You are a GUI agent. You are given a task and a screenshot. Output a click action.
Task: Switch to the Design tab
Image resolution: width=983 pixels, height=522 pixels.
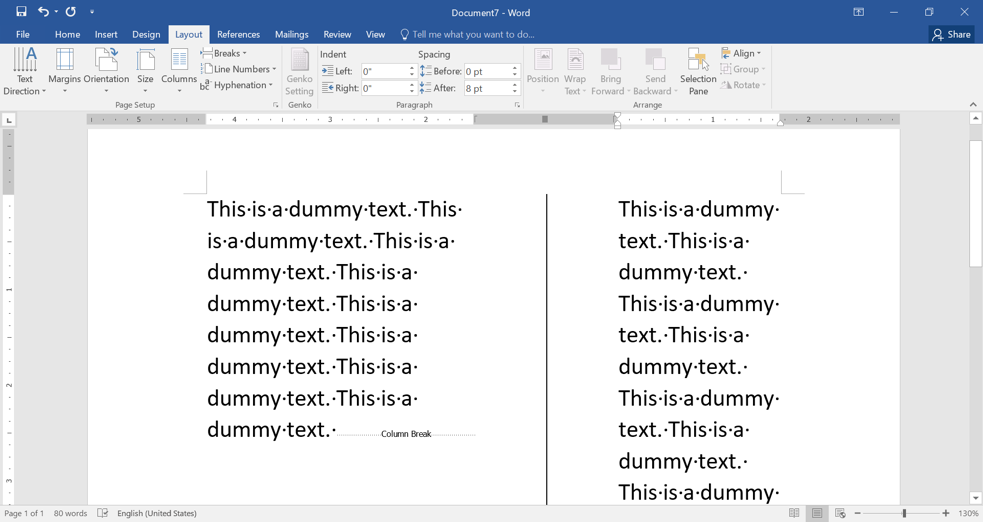click(146, 34)
